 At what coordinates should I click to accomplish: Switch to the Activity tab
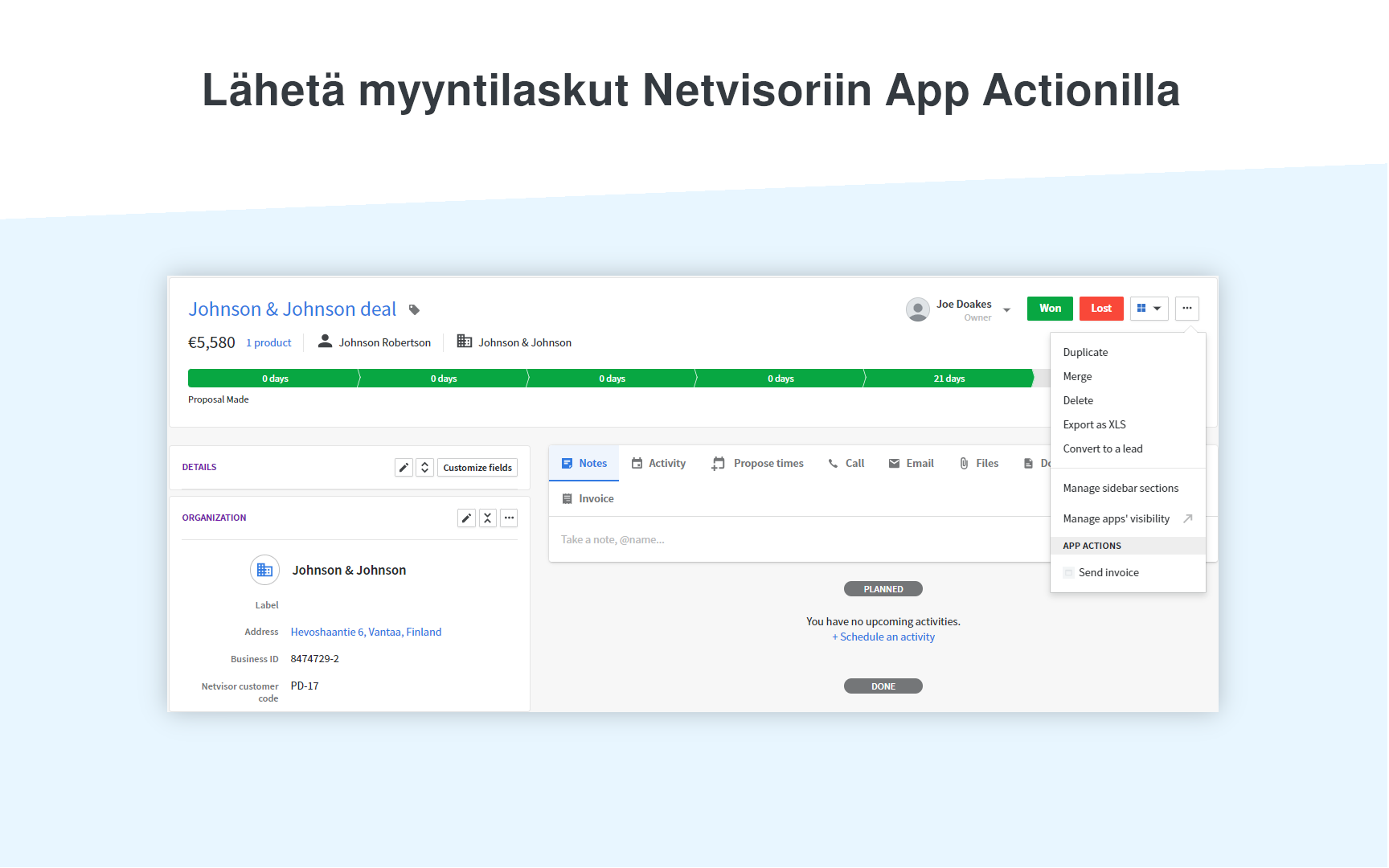click(658, 464)
